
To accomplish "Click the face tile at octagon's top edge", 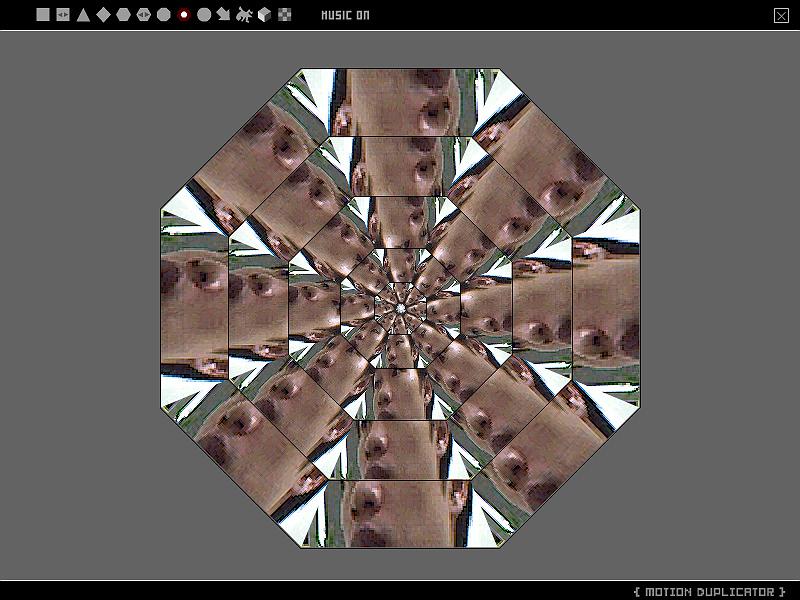I will 400,100.
